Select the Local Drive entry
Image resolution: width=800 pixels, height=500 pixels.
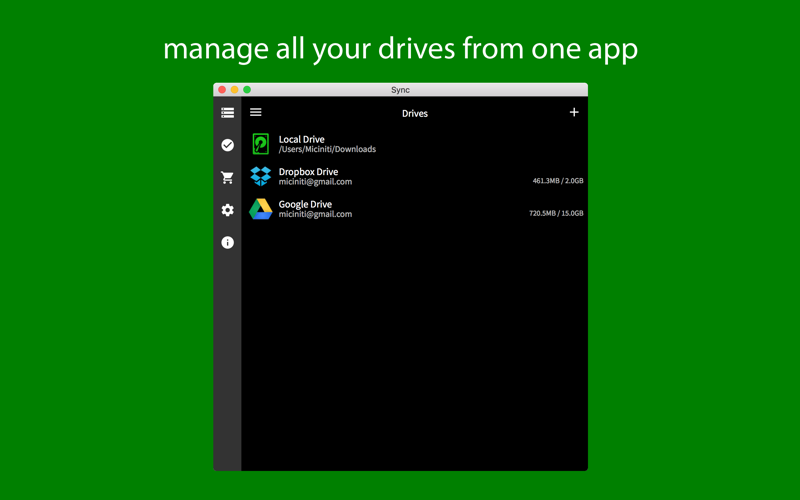(414, 144)
